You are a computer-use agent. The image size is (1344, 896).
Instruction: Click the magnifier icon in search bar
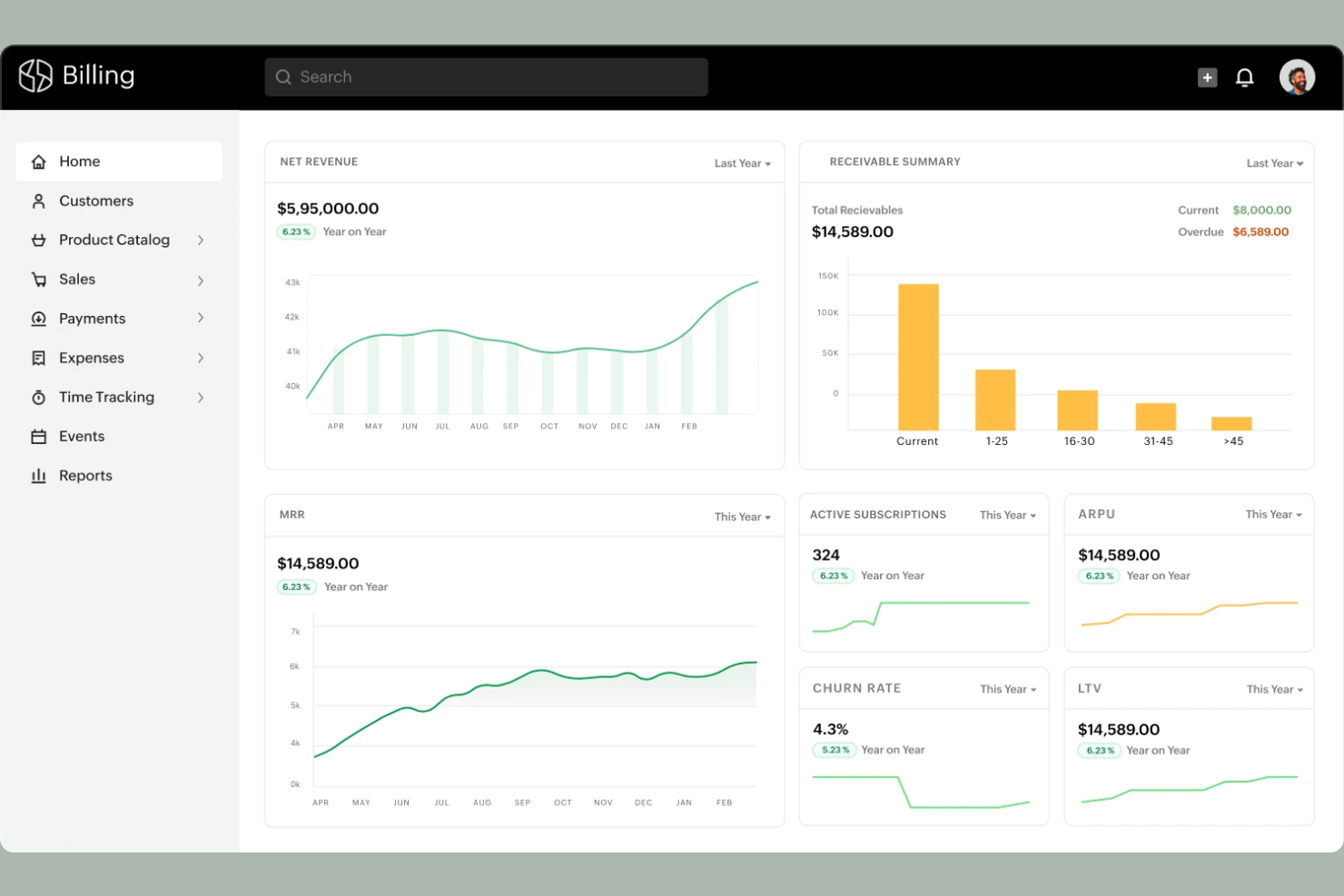[x=283, y=77]
